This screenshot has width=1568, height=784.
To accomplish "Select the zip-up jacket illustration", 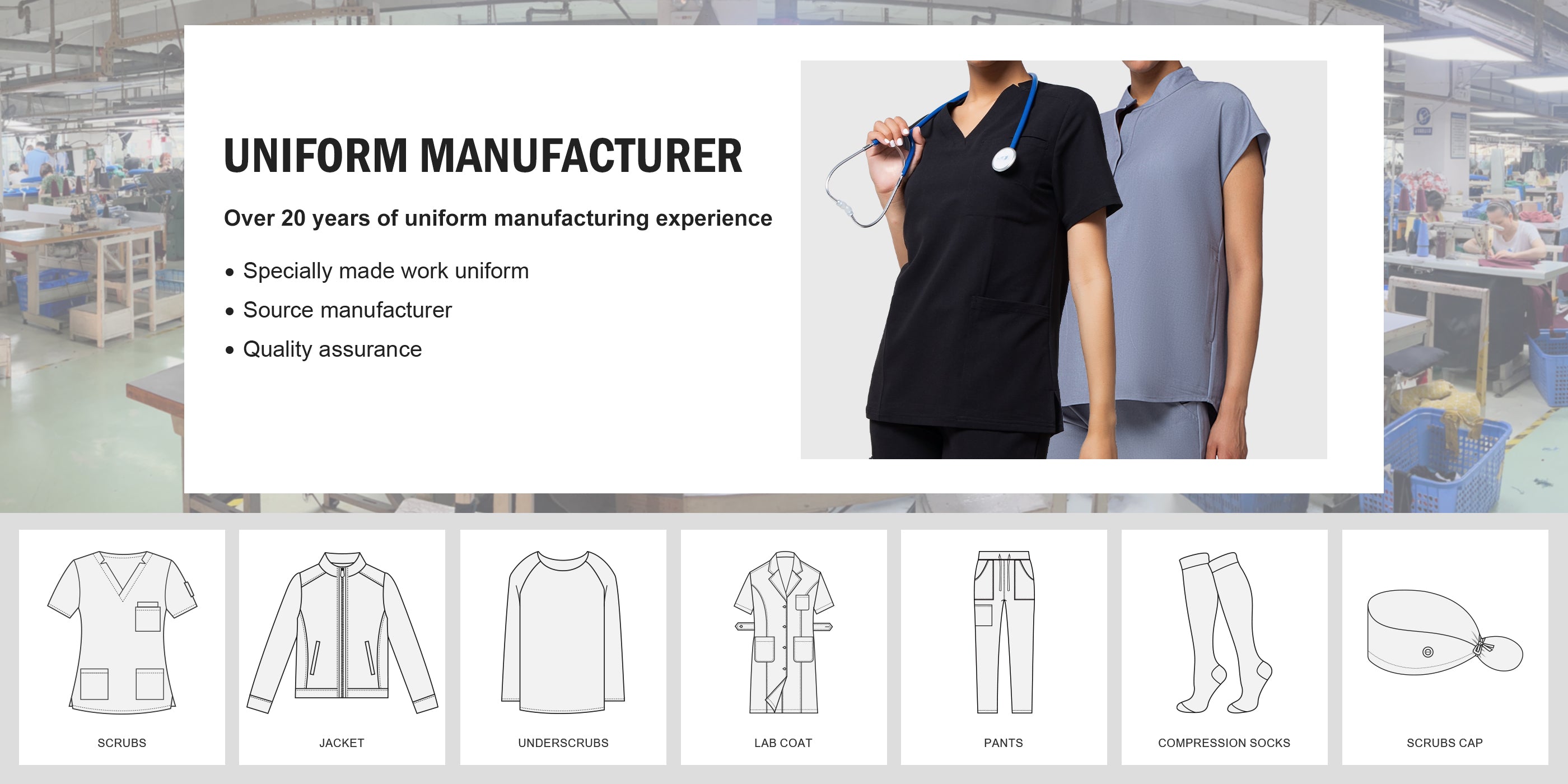I will (342, 632).
